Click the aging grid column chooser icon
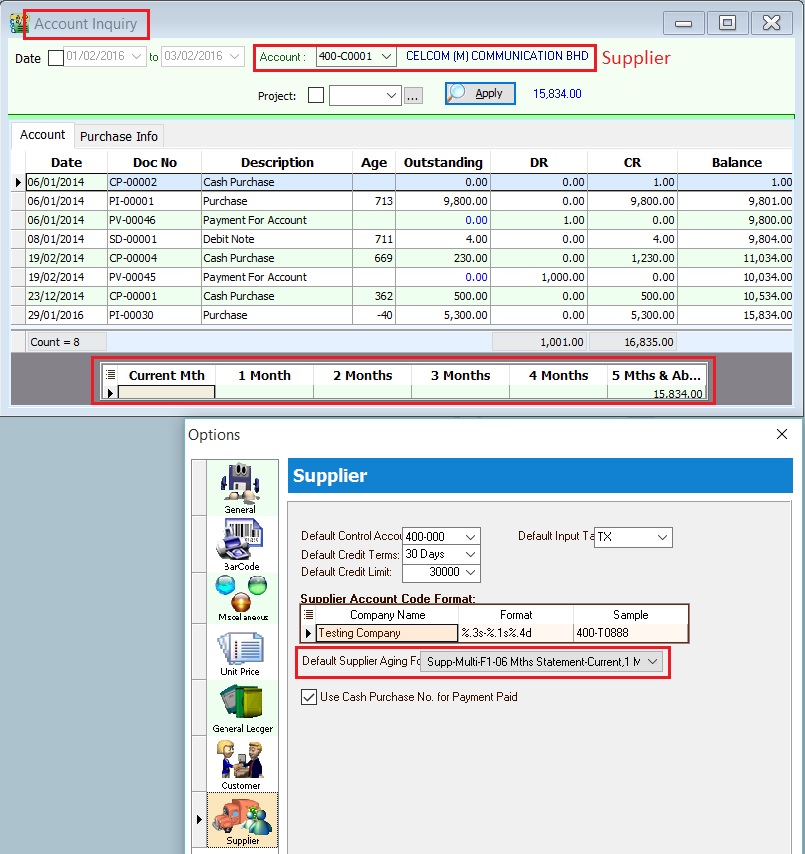 [111, 375]
